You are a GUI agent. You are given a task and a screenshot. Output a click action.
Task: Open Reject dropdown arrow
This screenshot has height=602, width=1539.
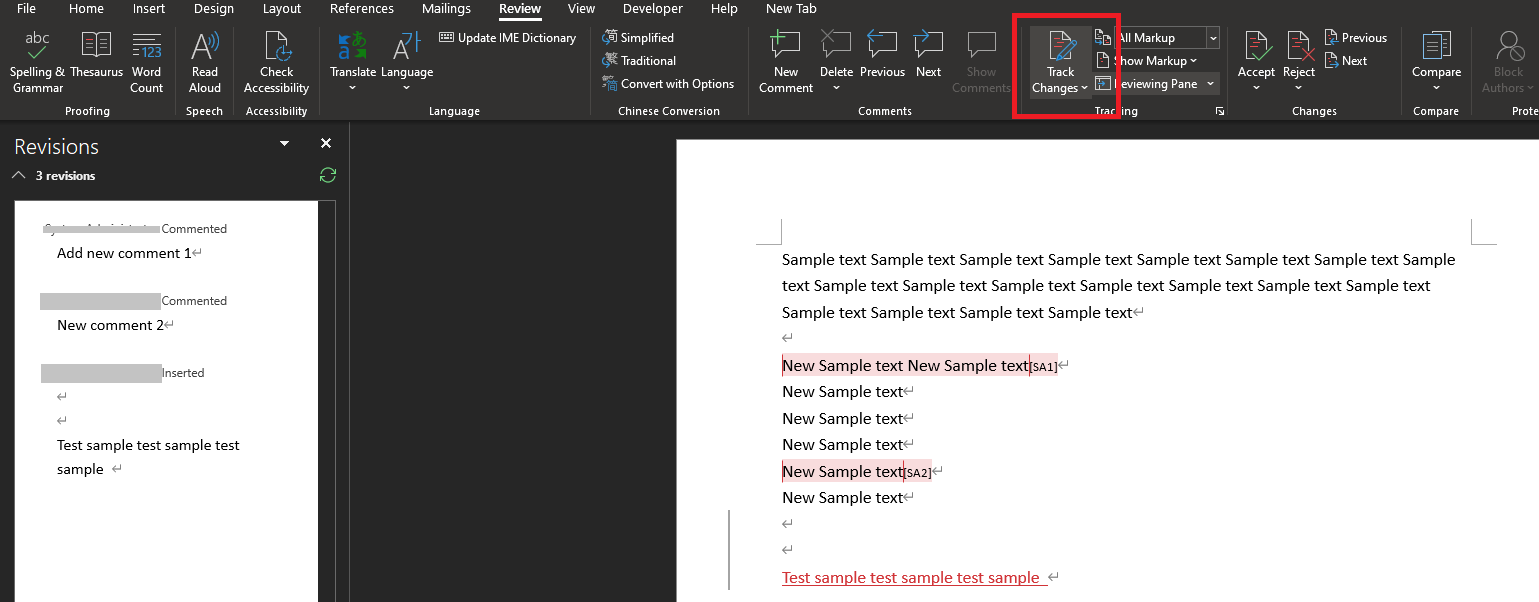coord(1299,88)
